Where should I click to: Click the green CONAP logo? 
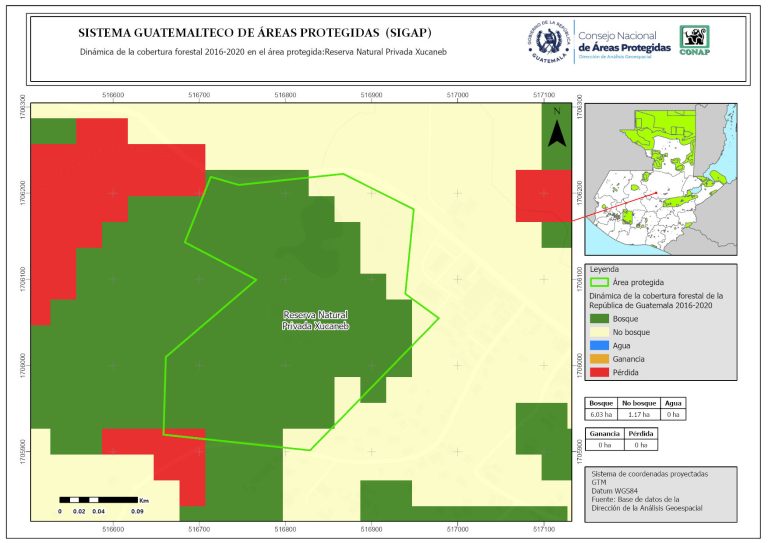(695, 38)
